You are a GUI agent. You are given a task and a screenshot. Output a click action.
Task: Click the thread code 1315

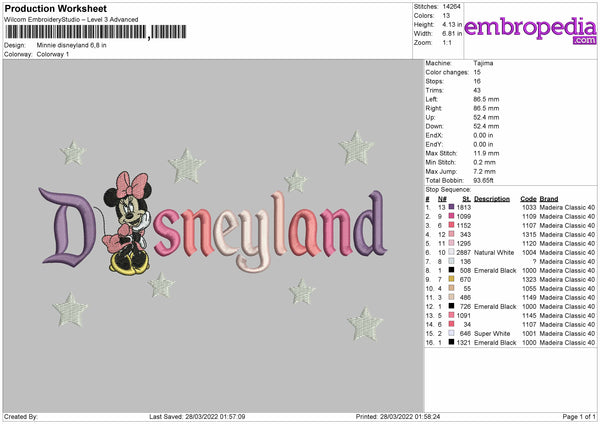(x=529, y=234)
